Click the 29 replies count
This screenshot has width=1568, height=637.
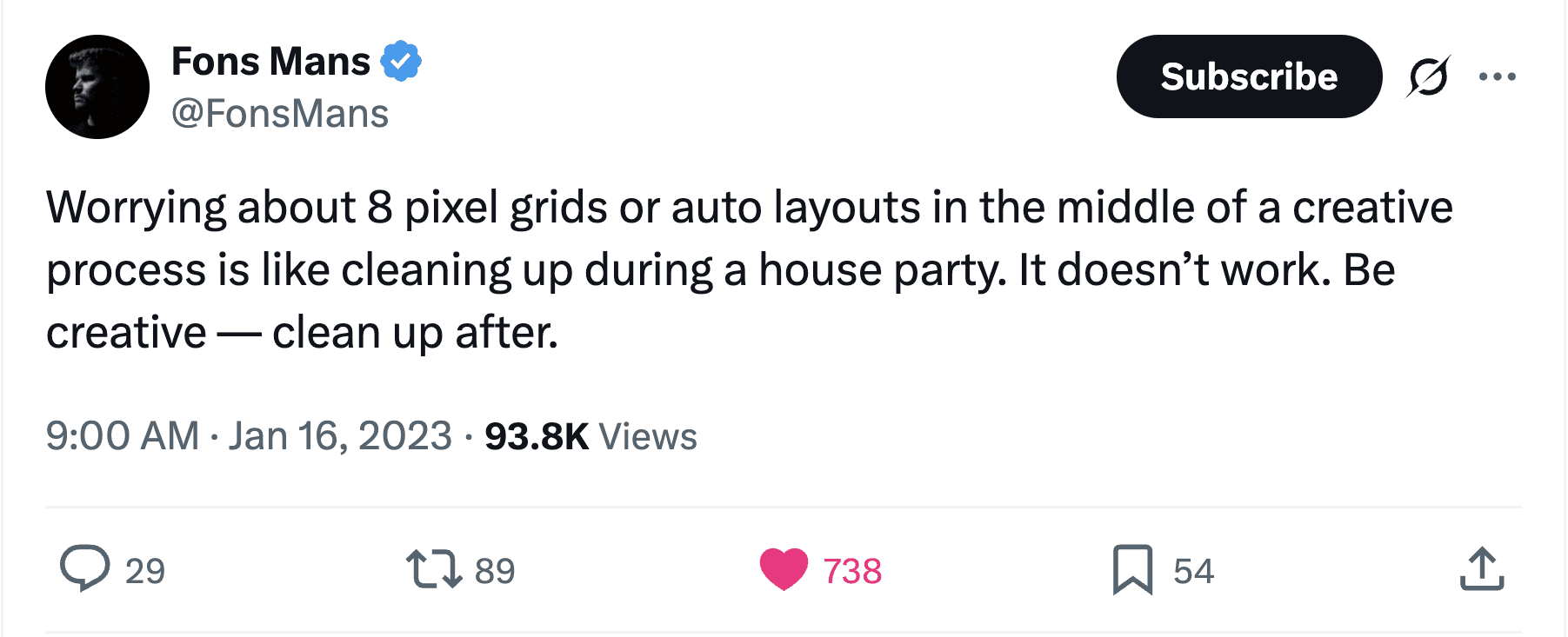pyautogui.click(x=145, y=571)
